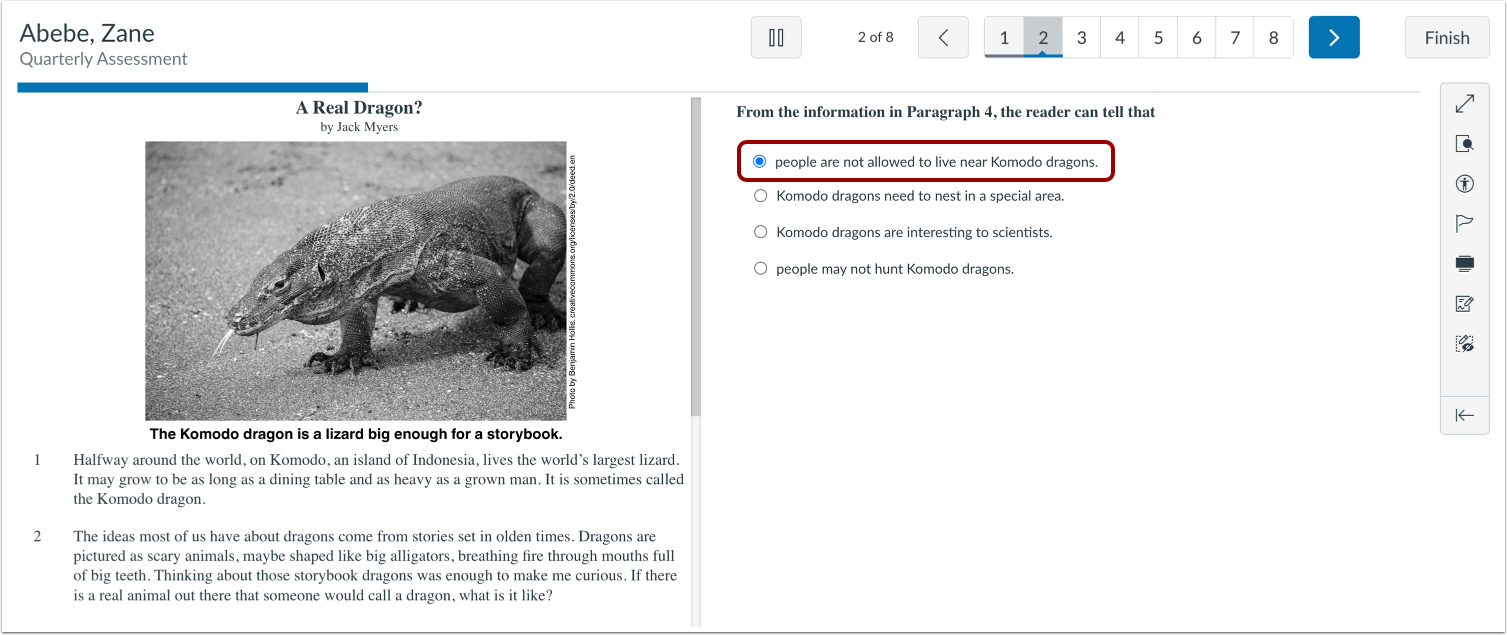Switch to question 5
Screen dimensions: 1507x635
pyautogui.click(x=1158, y=38)
